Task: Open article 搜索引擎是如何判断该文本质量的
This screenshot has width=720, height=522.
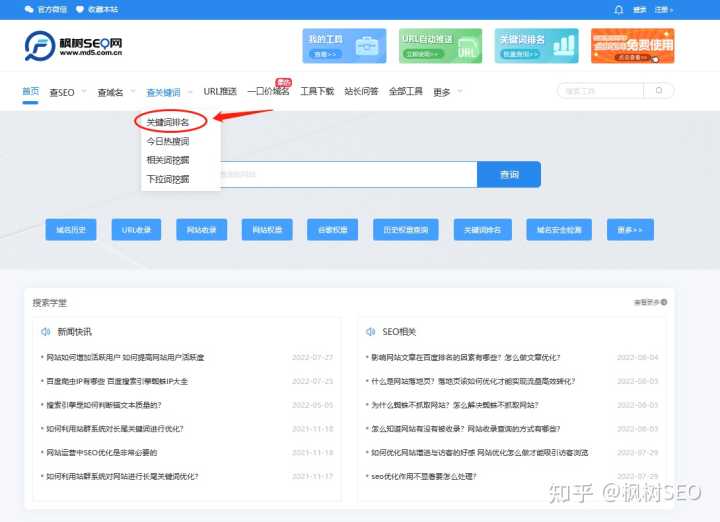Action: [x=104, y=405]
